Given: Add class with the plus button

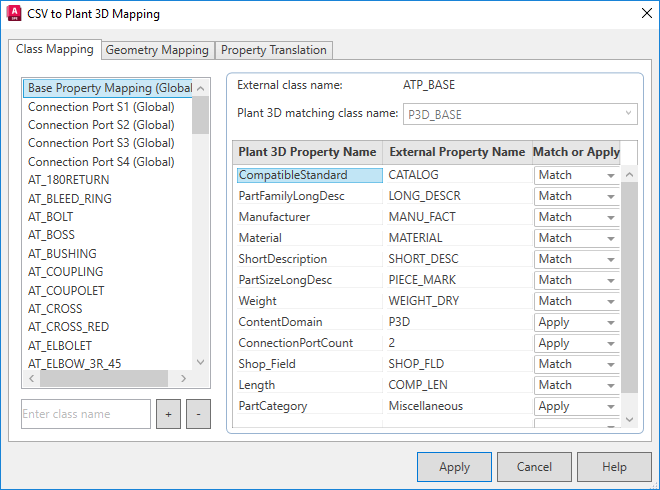Looking at the screenshot, I should (168, 414).
